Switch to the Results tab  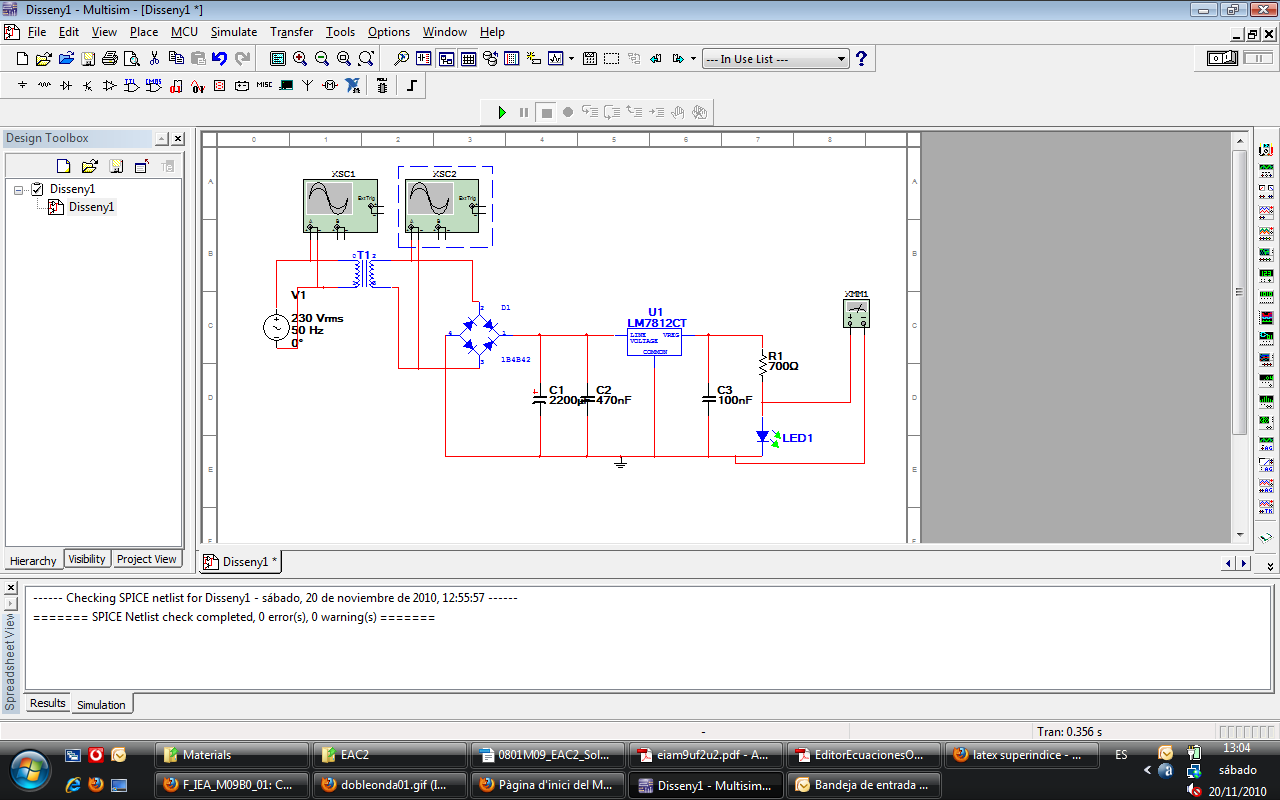pos(47,703)
